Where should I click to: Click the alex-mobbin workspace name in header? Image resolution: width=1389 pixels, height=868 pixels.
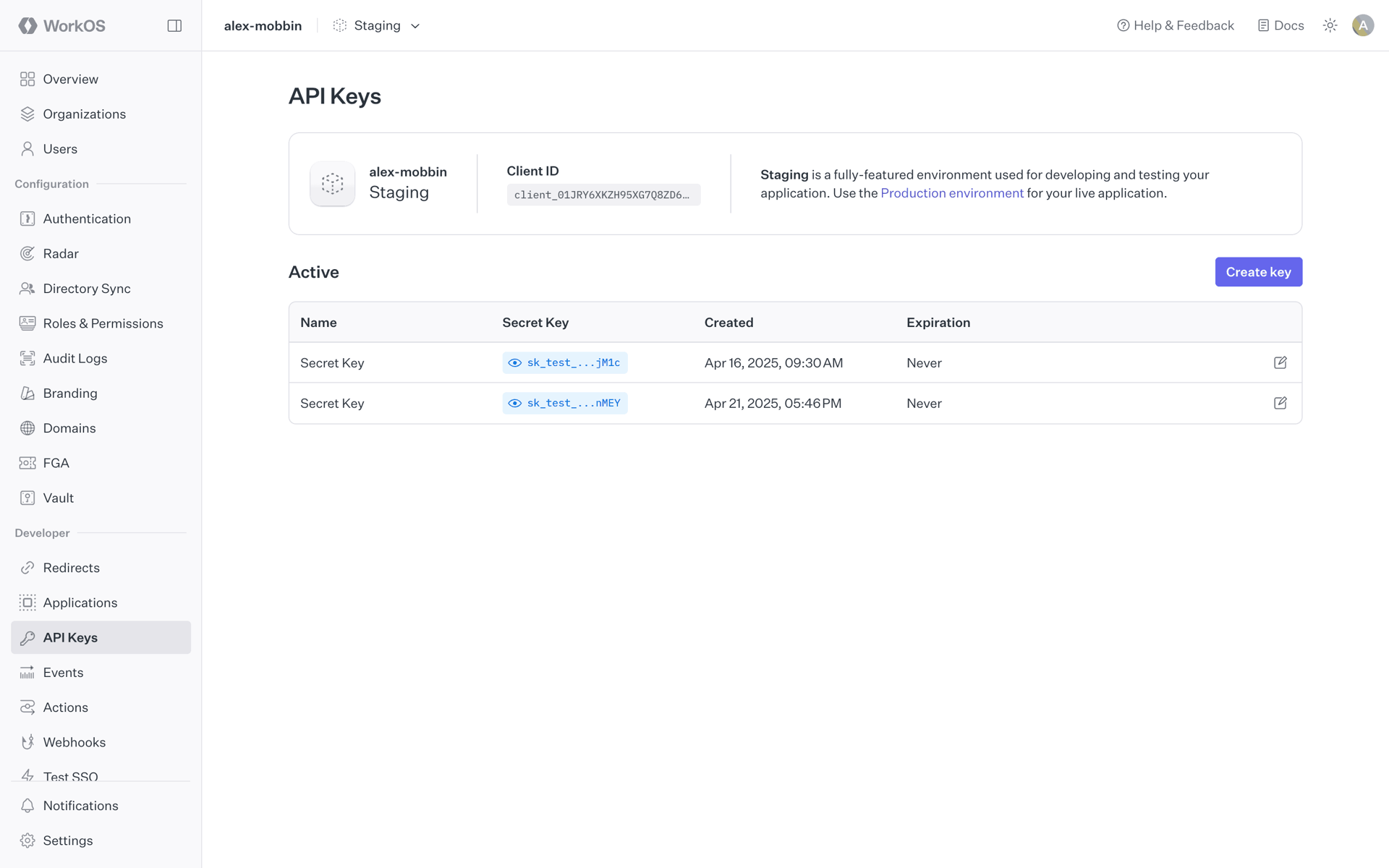coord(263,25)
